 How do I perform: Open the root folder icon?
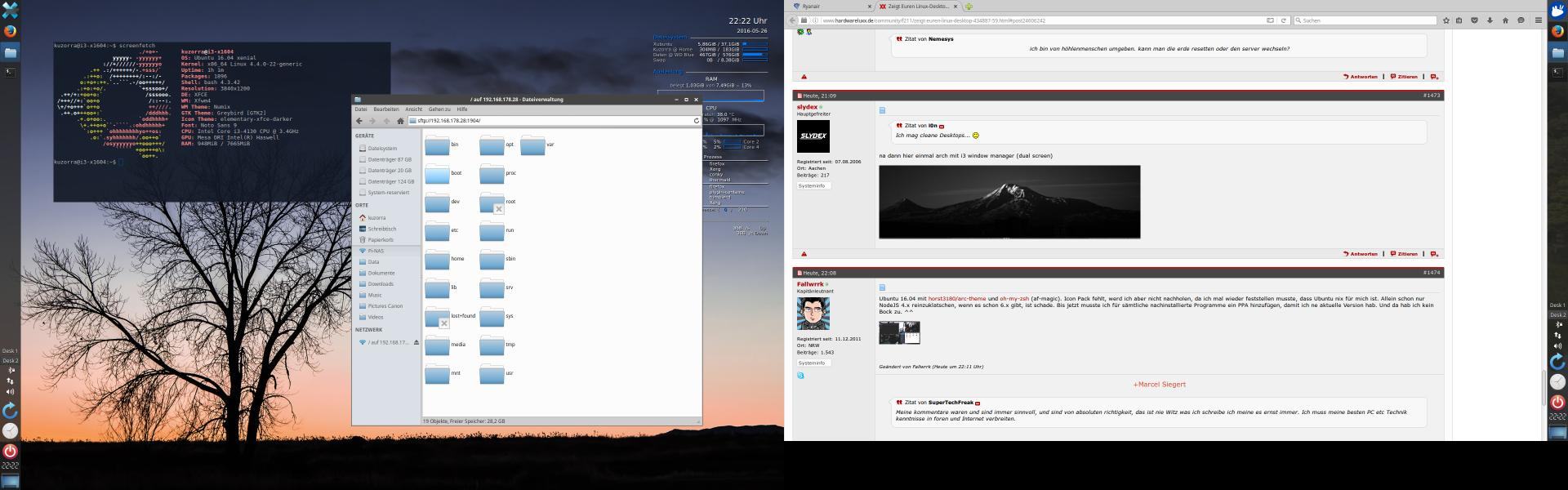click(x=492, y=202)
